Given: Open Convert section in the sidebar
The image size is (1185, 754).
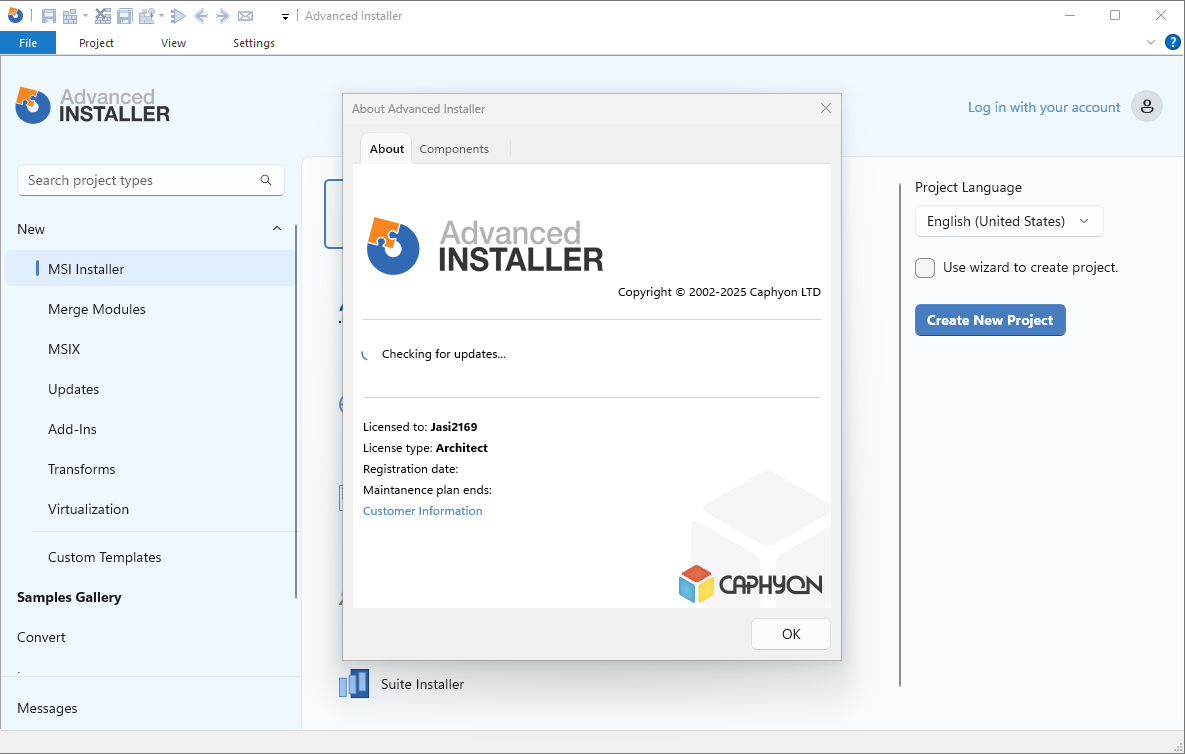Looking at the screenshot, I should point(41,637).
